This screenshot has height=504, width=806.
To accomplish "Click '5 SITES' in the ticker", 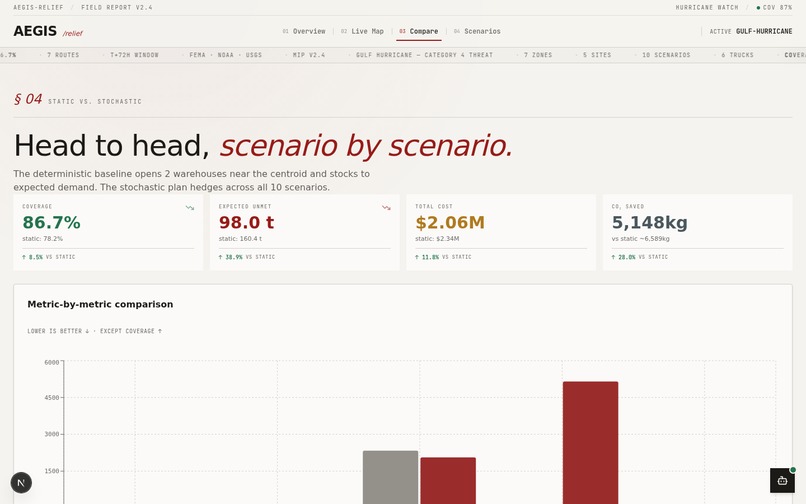I will coord(597,55).
